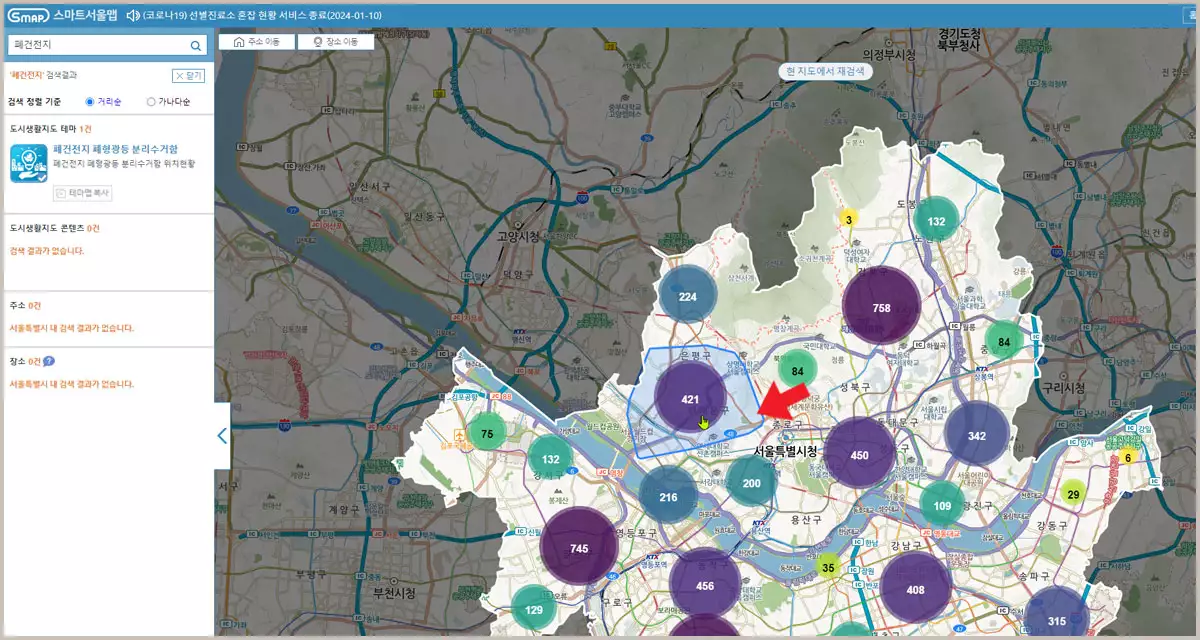Viewport: 1200px width, 640px height.
Task: Click the 132 cluster near 강서구
Action: point(551,459)
